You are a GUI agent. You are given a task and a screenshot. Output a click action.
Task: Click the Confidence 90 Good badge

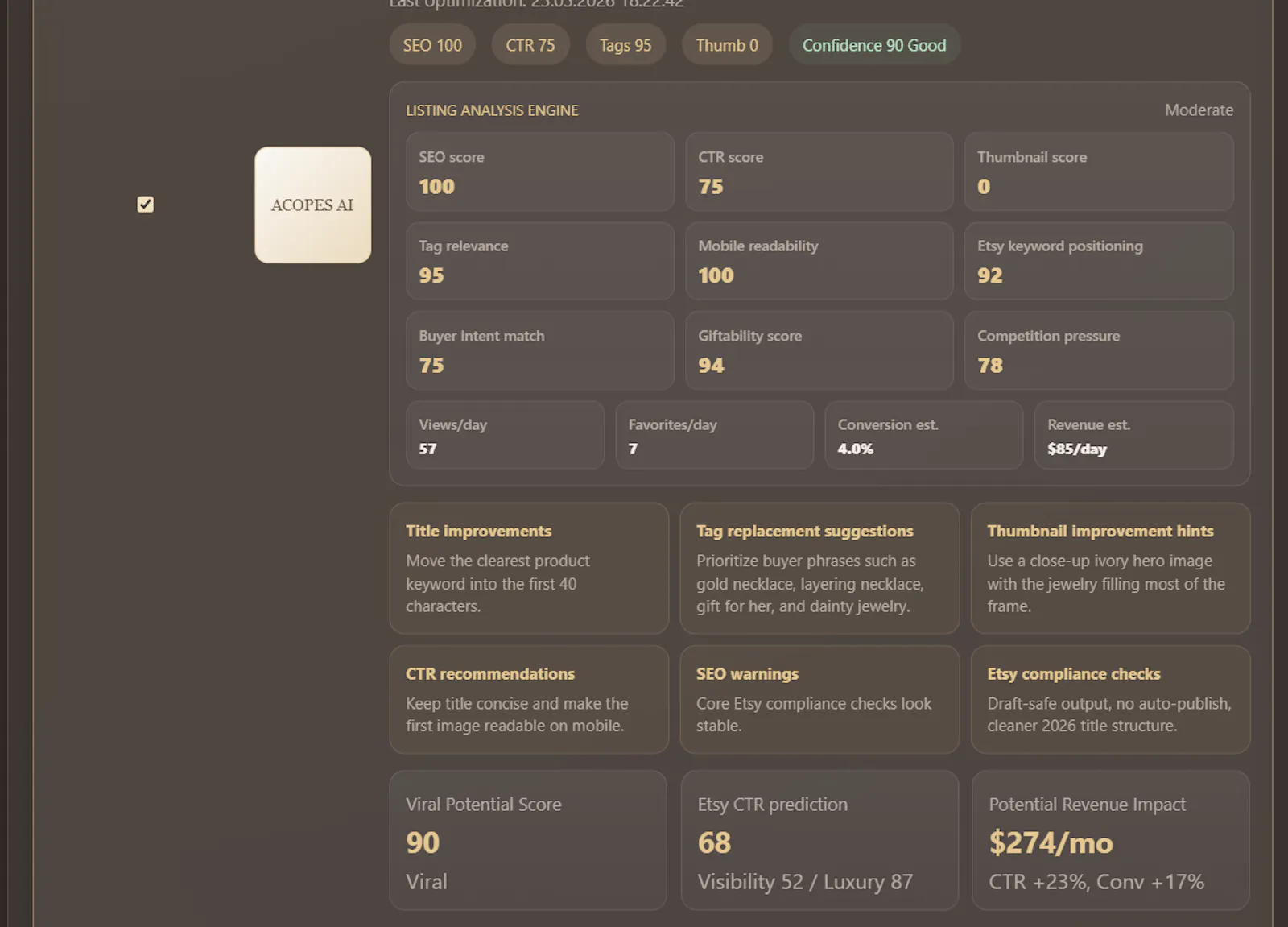(x=874, y=45)
